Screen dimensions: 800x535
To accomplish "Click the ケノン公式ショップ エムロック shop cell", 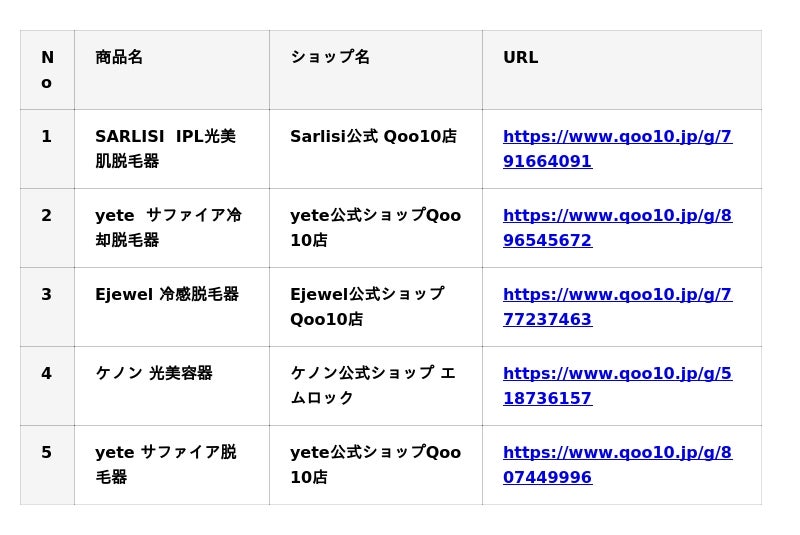I will (x=372, y=386).
